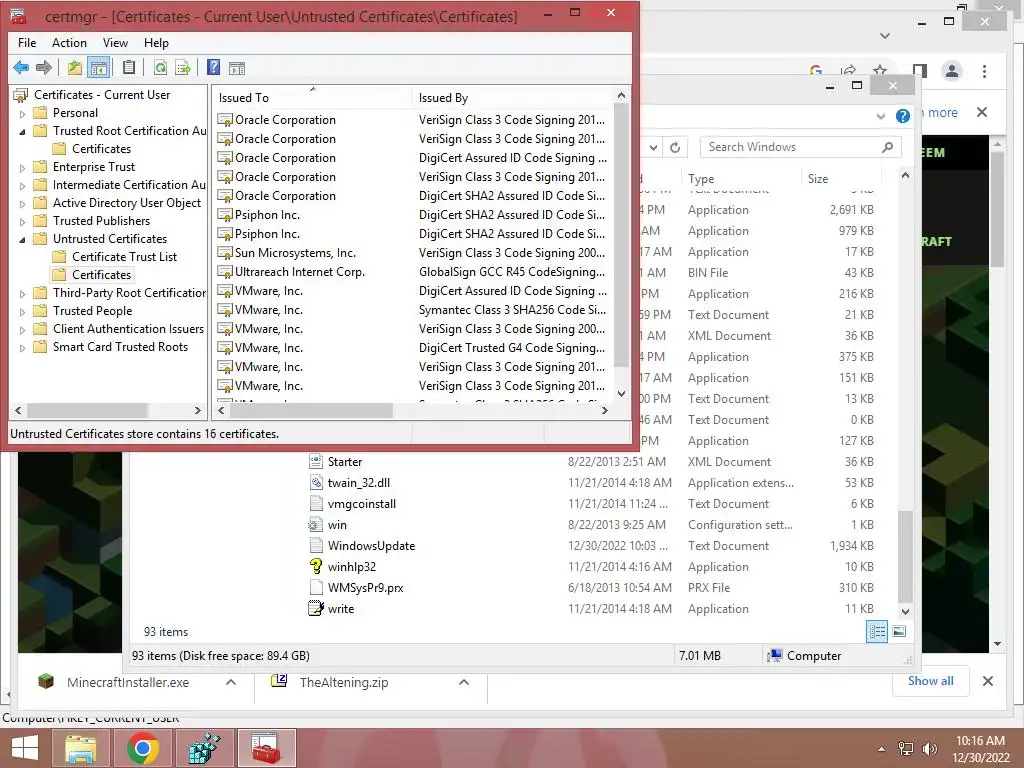Open TheAltening.zip download options chevron
The image size is (1024, 768).
pyautogui.click(x=464, y=682)
